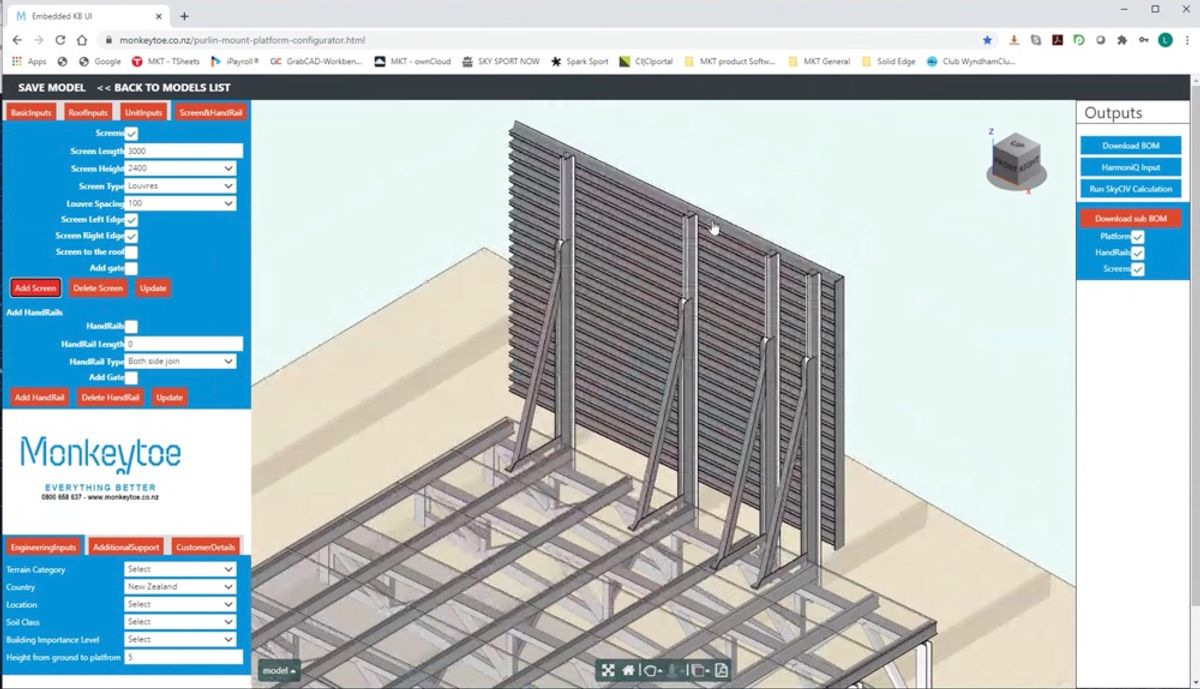Uncheck the Screens checkbox
Screen dimensions: 1200x689
coord(131,133)
